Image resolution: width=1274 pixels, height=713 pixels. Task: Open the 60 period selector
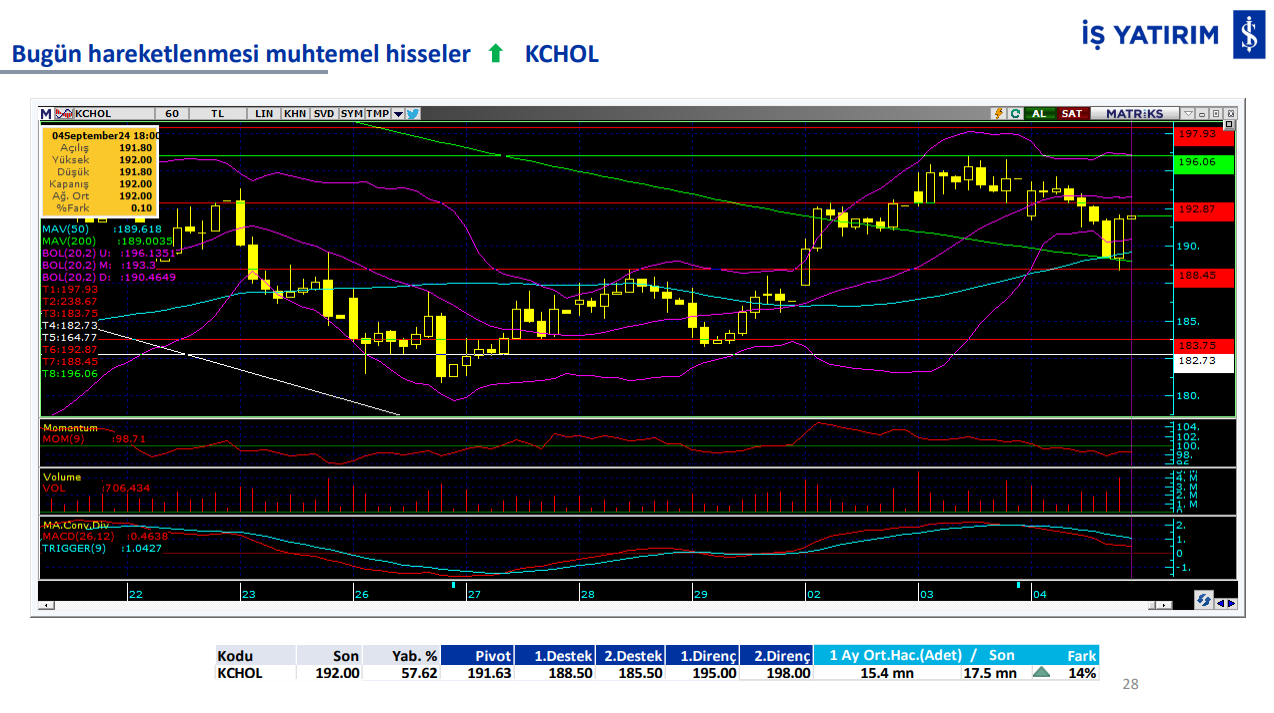tap(172, 114)
